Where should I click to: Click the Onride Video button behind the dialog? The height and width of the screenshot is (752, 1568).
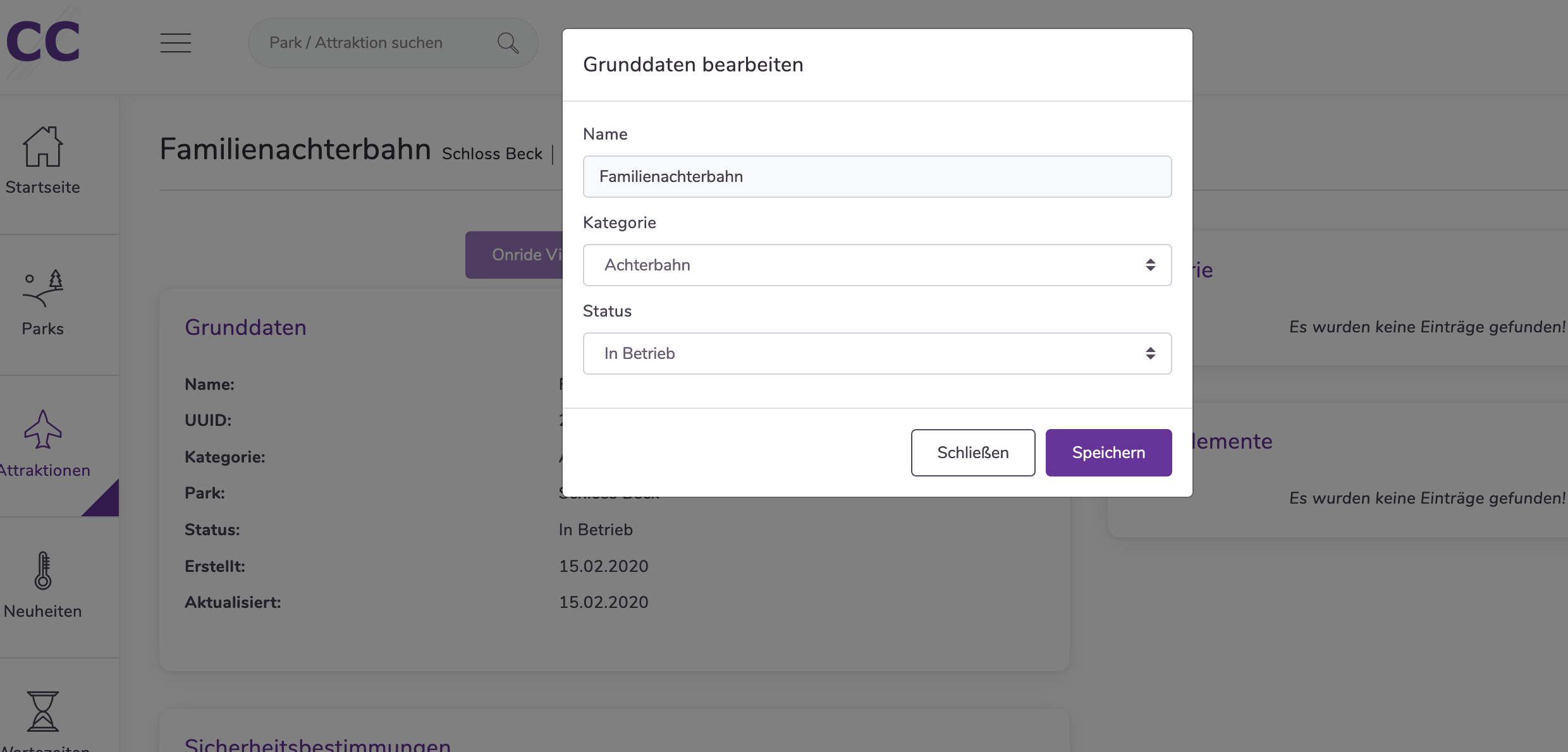click(514, 255)
